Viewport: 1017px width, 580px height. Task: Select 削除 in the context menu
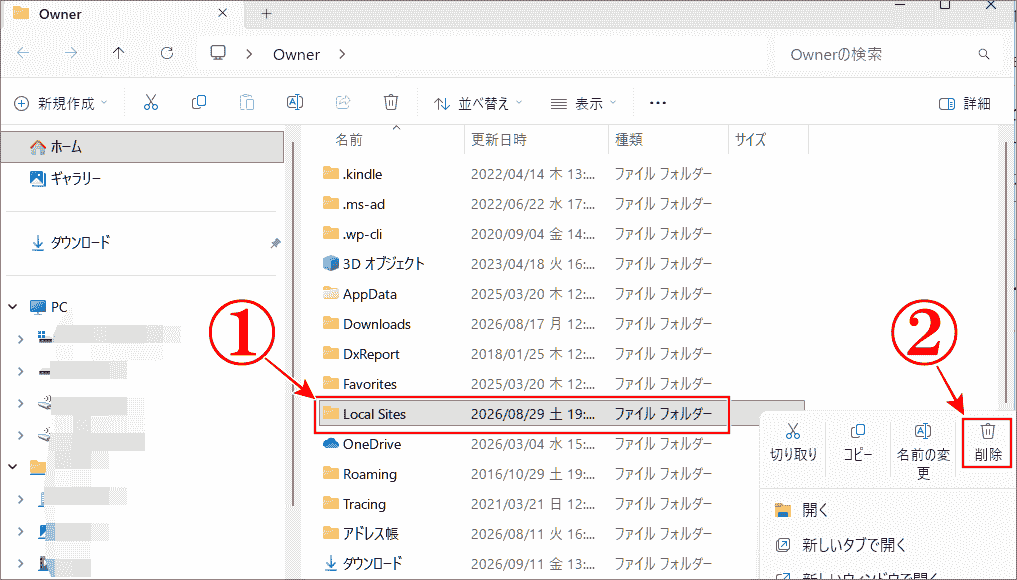point(987,443)
